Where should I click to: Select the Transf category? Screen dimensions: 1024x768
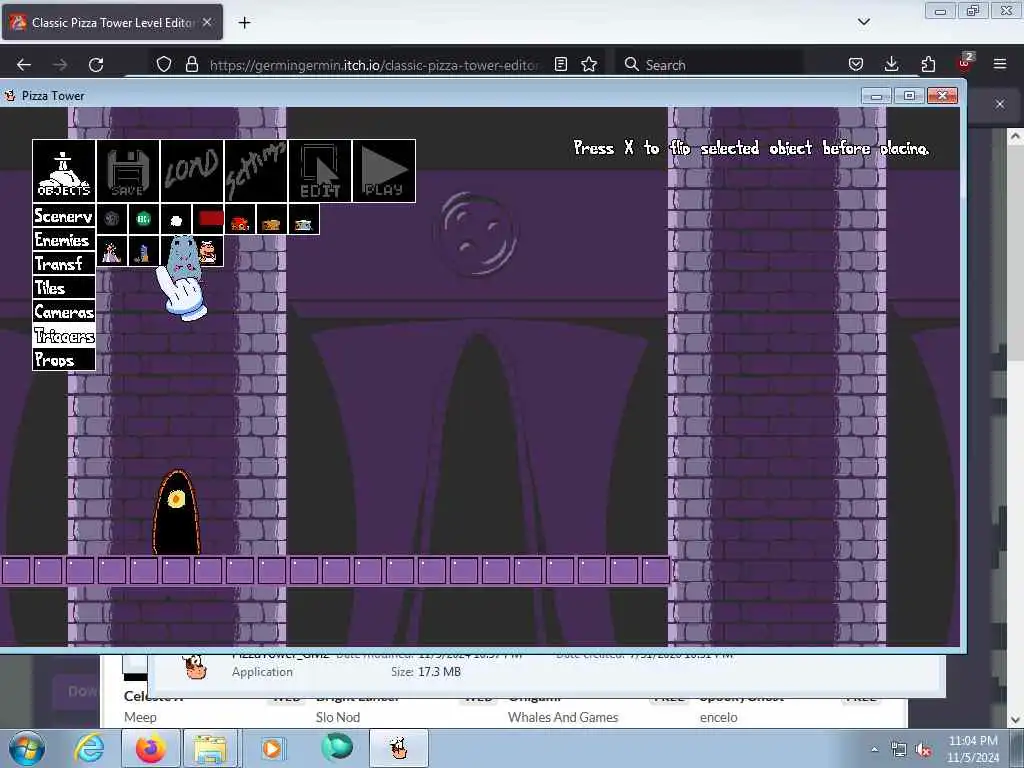64,264
